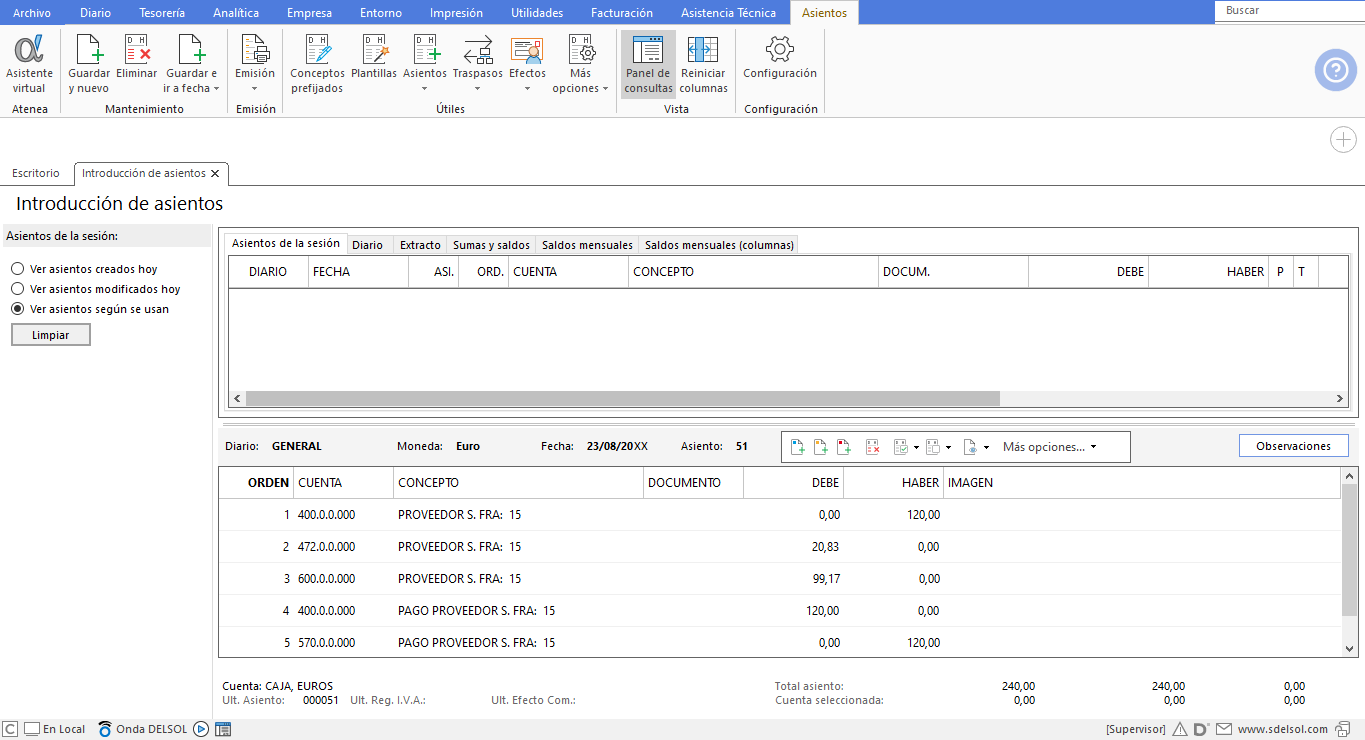
Task: Select Ver asientos creados hoy
Action: [18, 269]
